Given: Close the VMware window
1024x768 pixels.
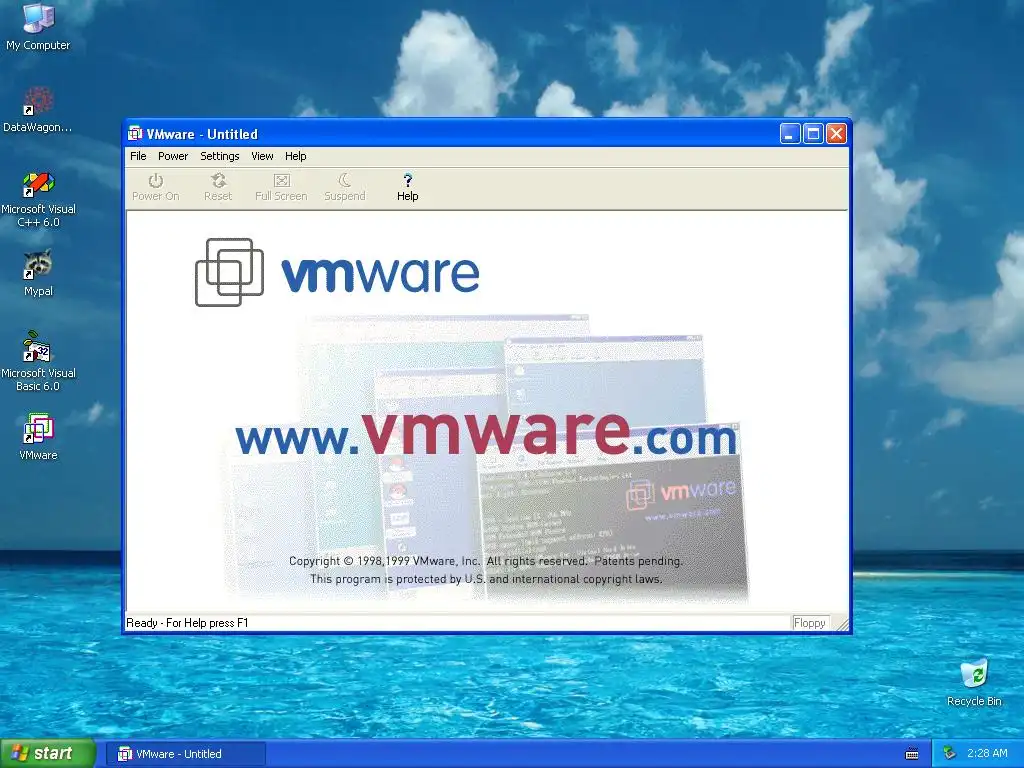Looking at the screenshot, I should [x=837, y=134].
